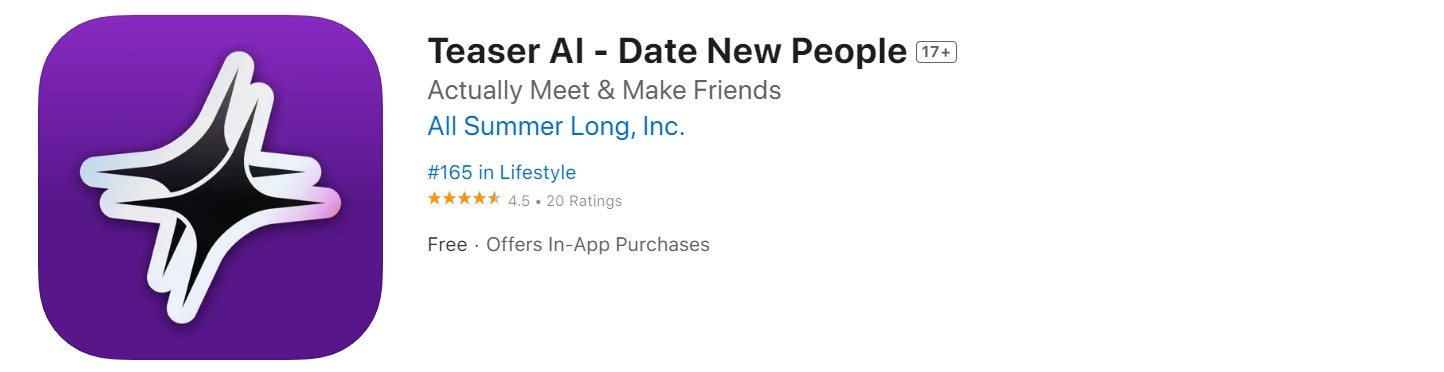This screenshot has width=1444, height=372.
Task: Select the half-filled fifth rating star
Action: tap(494, 199)
